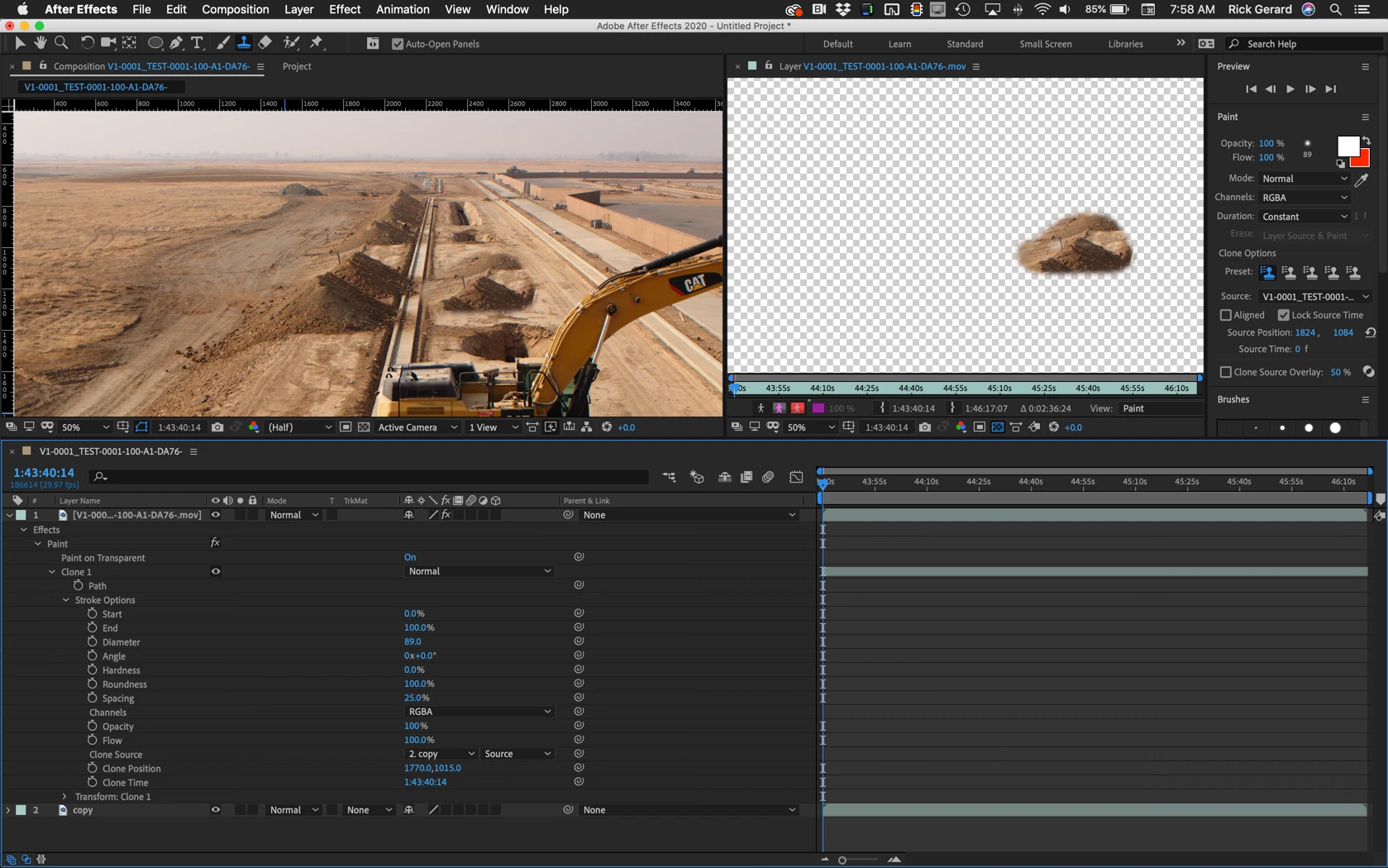Viewport: 1388px width, 868px height.
Task: Enable the Aligned checkbox
Action: [x=1226, y=315]
